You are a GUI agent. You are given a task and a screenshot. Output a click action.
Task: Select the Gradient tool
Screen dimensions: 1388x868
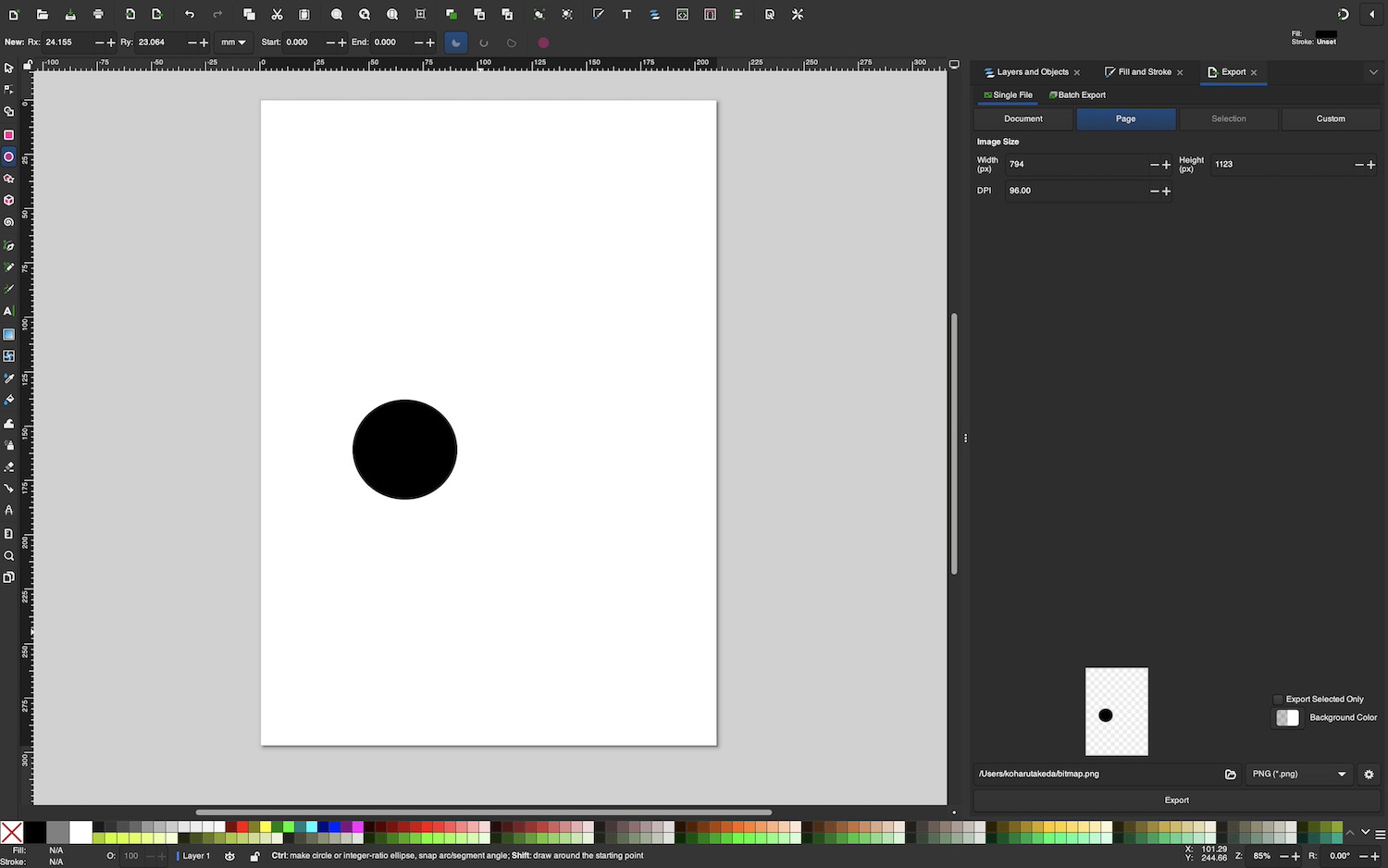9,334
